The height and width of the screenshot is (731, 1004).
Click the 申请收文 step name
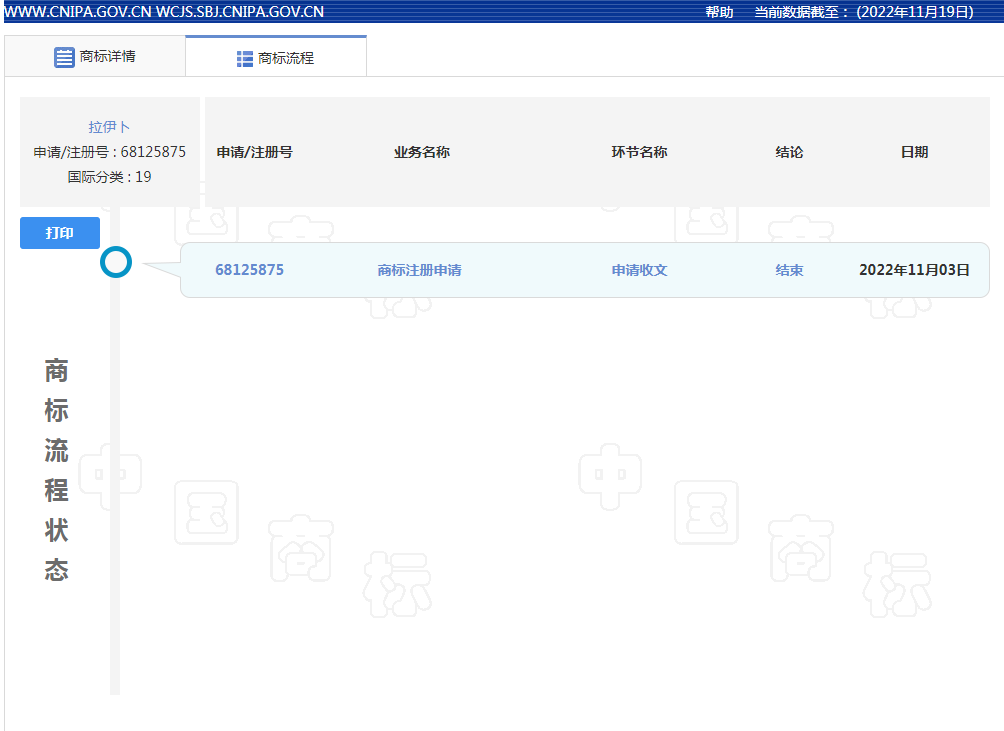tap(639, 270)
